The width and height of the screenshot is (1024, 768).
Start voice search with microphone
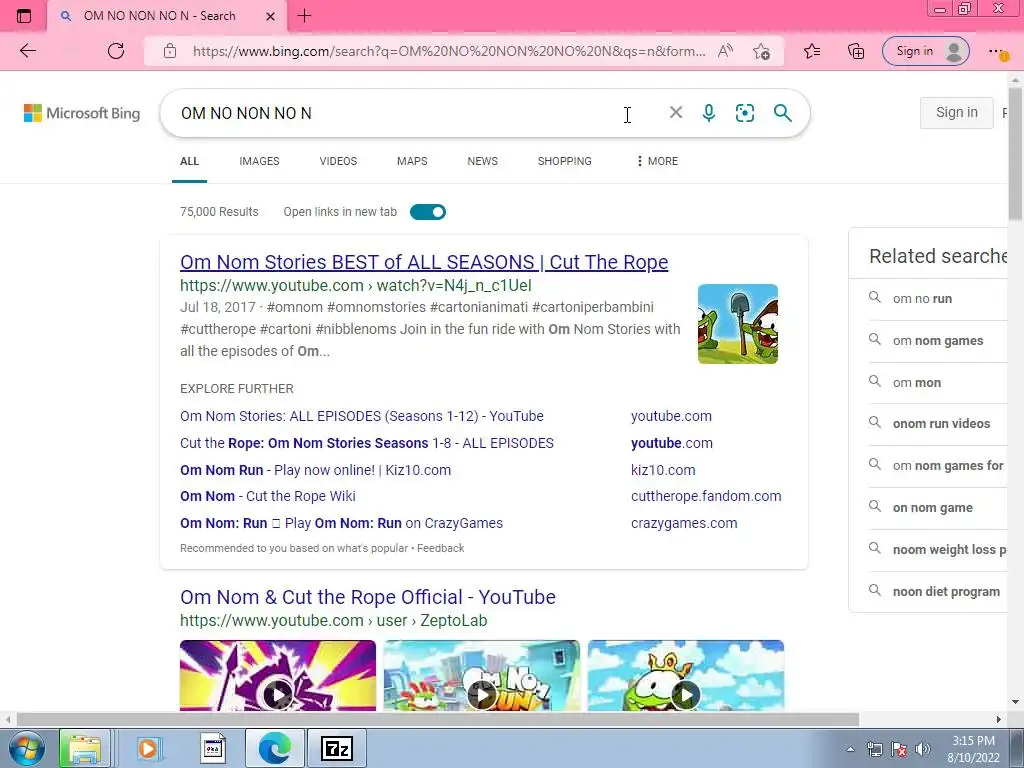point(709,113)
